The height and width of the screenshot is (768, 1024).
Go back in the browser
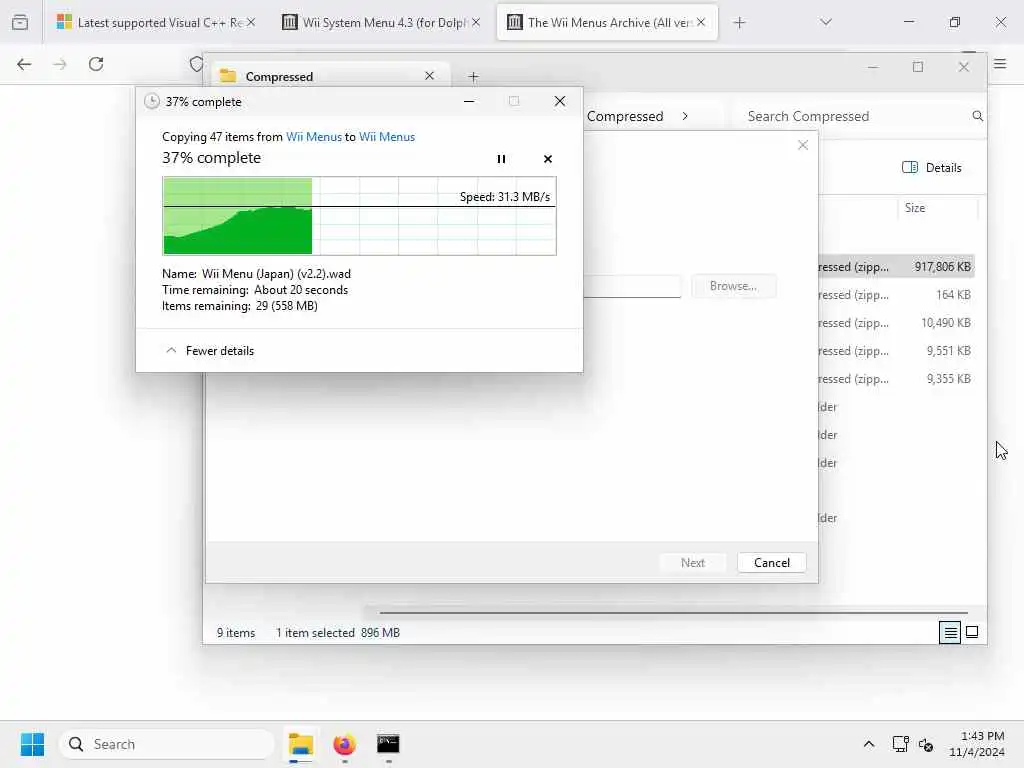24,64
